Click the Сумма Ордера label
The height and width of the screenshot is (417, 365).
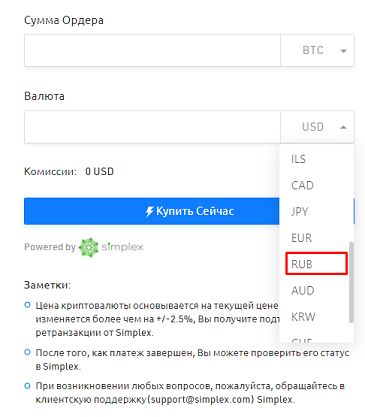(x=64, y=20)
